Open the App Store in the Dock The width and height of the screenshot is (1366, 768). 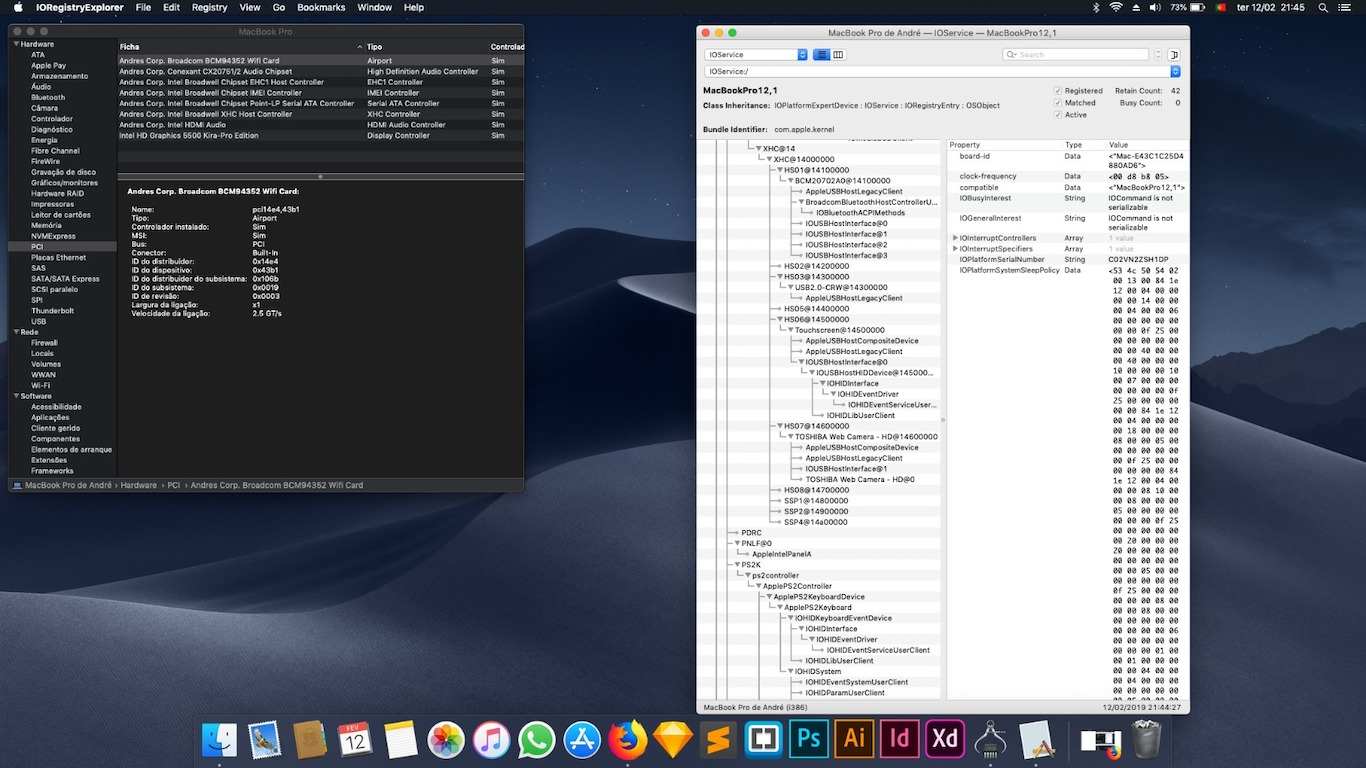pyautogui.click(x=582, y=740)
